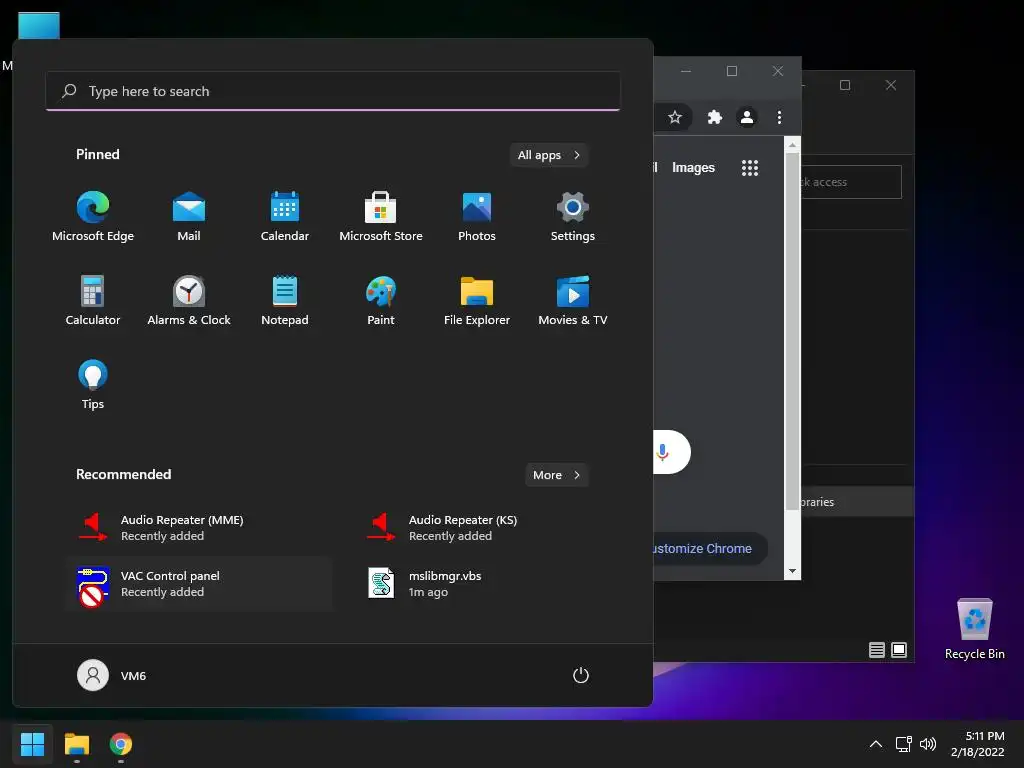The height and width of the screenshot is (768, 1024).
Task: Open the volume control tray icon
Action: point(927,744)
